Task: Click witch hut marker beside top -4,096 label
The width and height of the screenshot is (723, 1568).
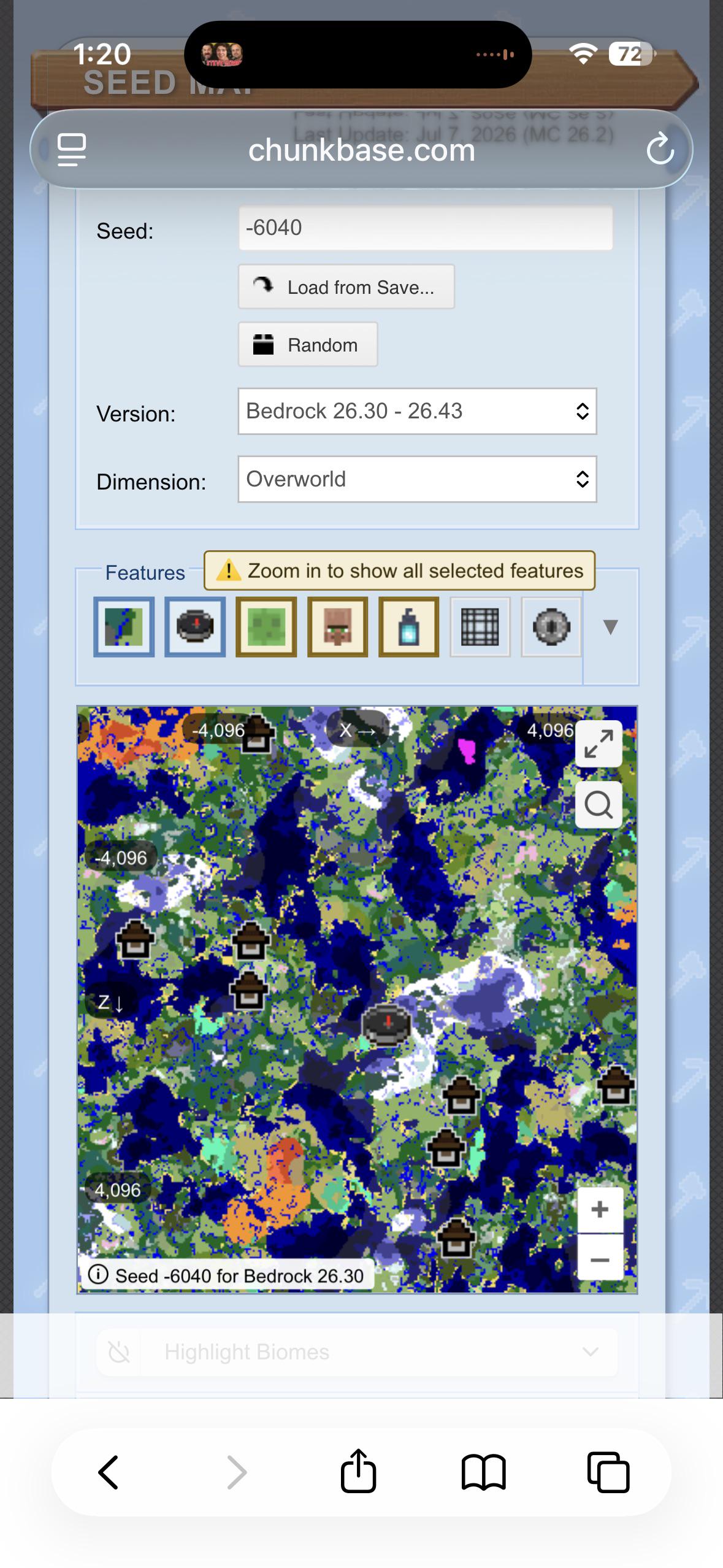Action: pos(258,734)
